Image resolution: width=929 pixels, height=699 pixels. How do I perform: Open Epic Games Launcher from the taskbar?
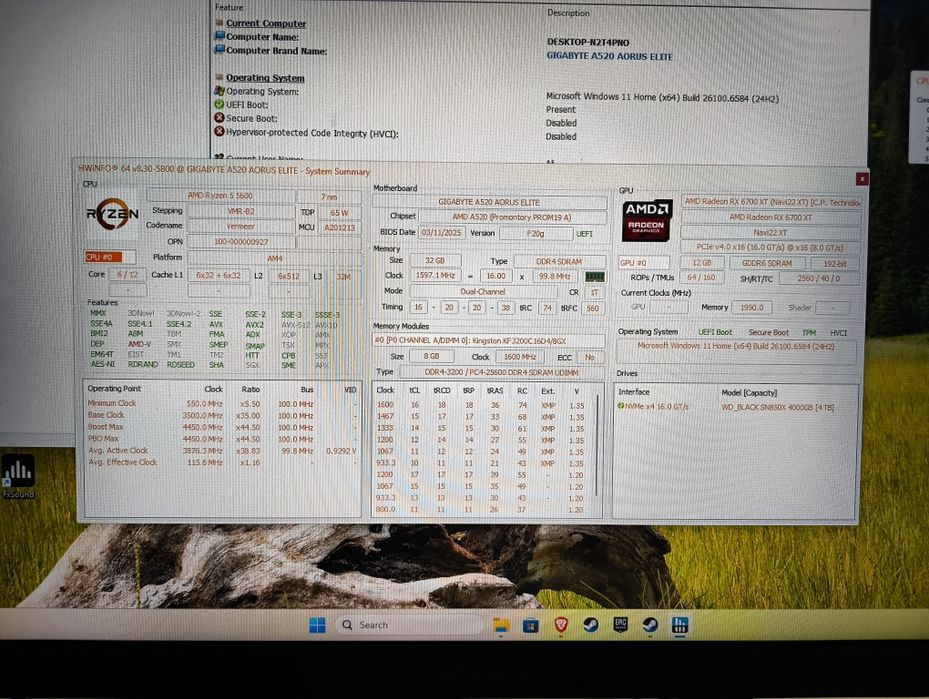[620, 625]
